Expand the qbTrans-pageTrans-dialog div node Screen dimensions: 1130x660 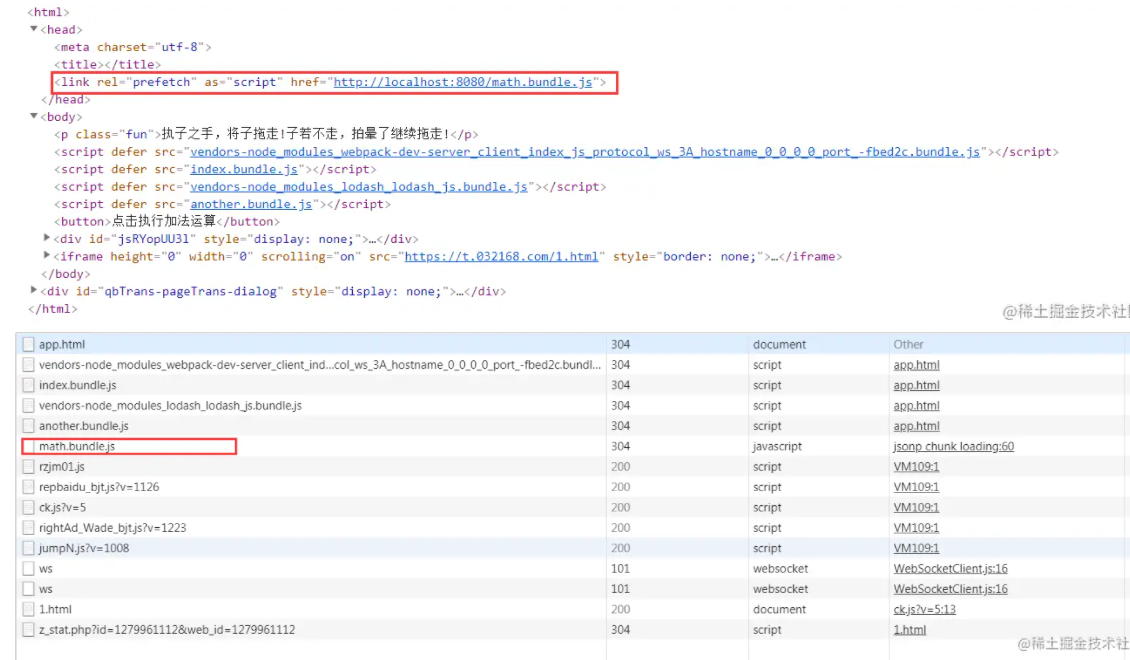click(33, 290)
